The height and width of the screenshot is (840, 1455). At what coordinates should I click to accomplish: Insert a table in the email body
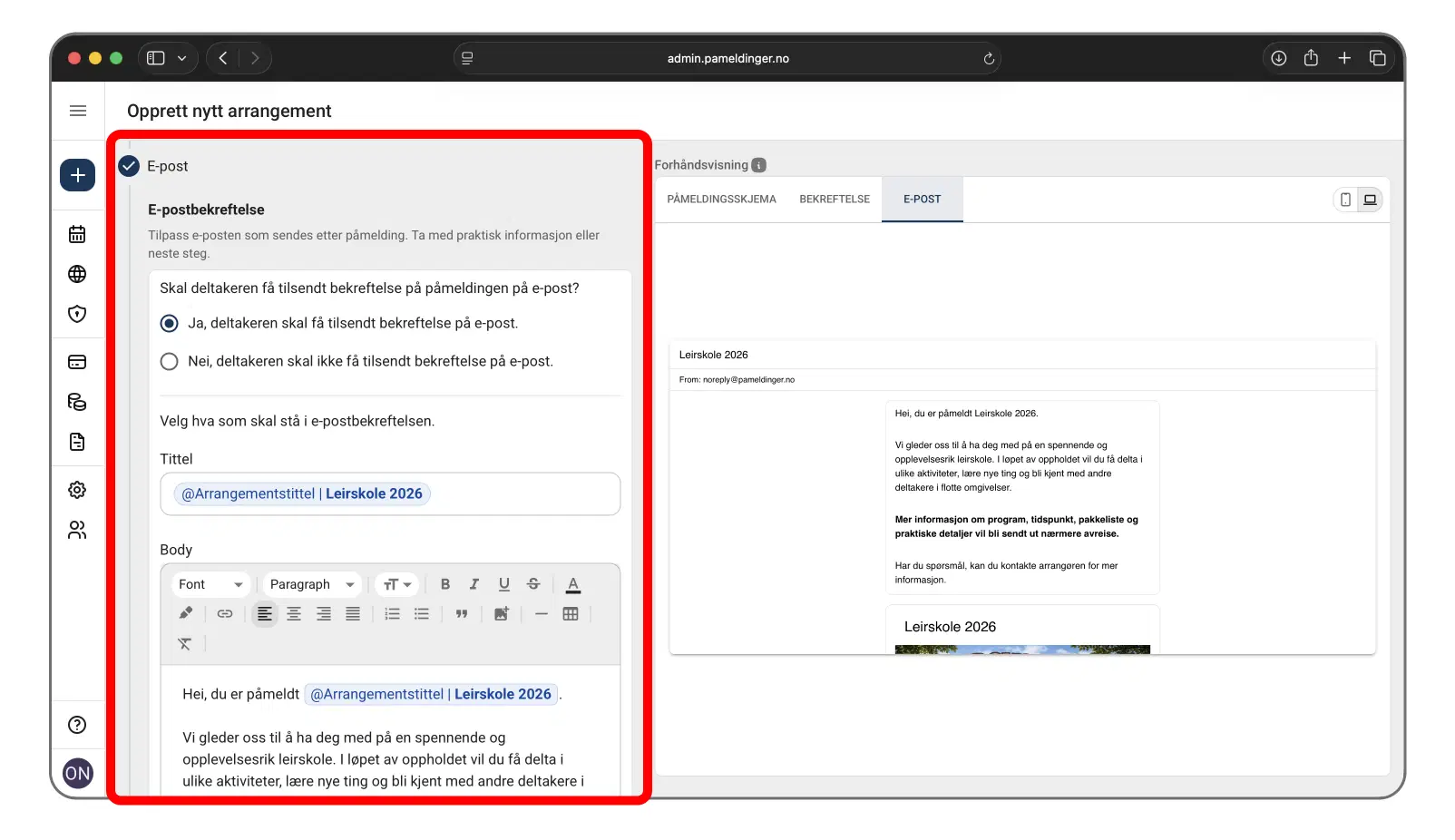[x=571, y=614]
